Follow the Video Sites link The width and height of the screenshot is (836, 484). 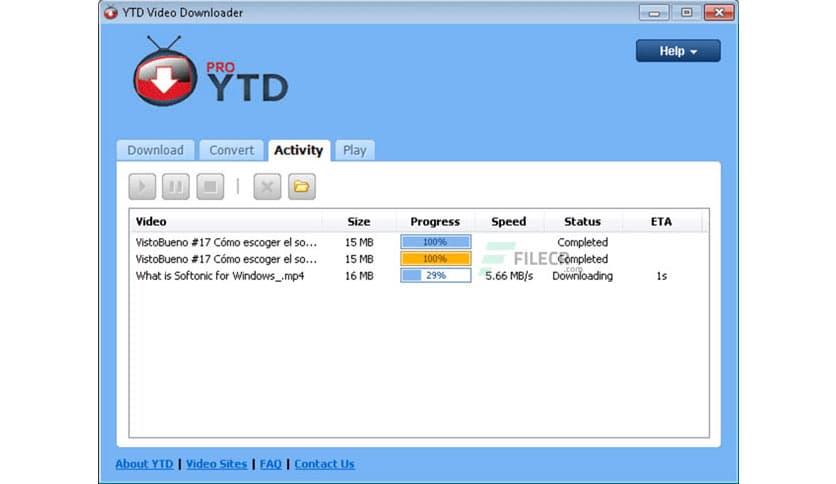[216, 464]
